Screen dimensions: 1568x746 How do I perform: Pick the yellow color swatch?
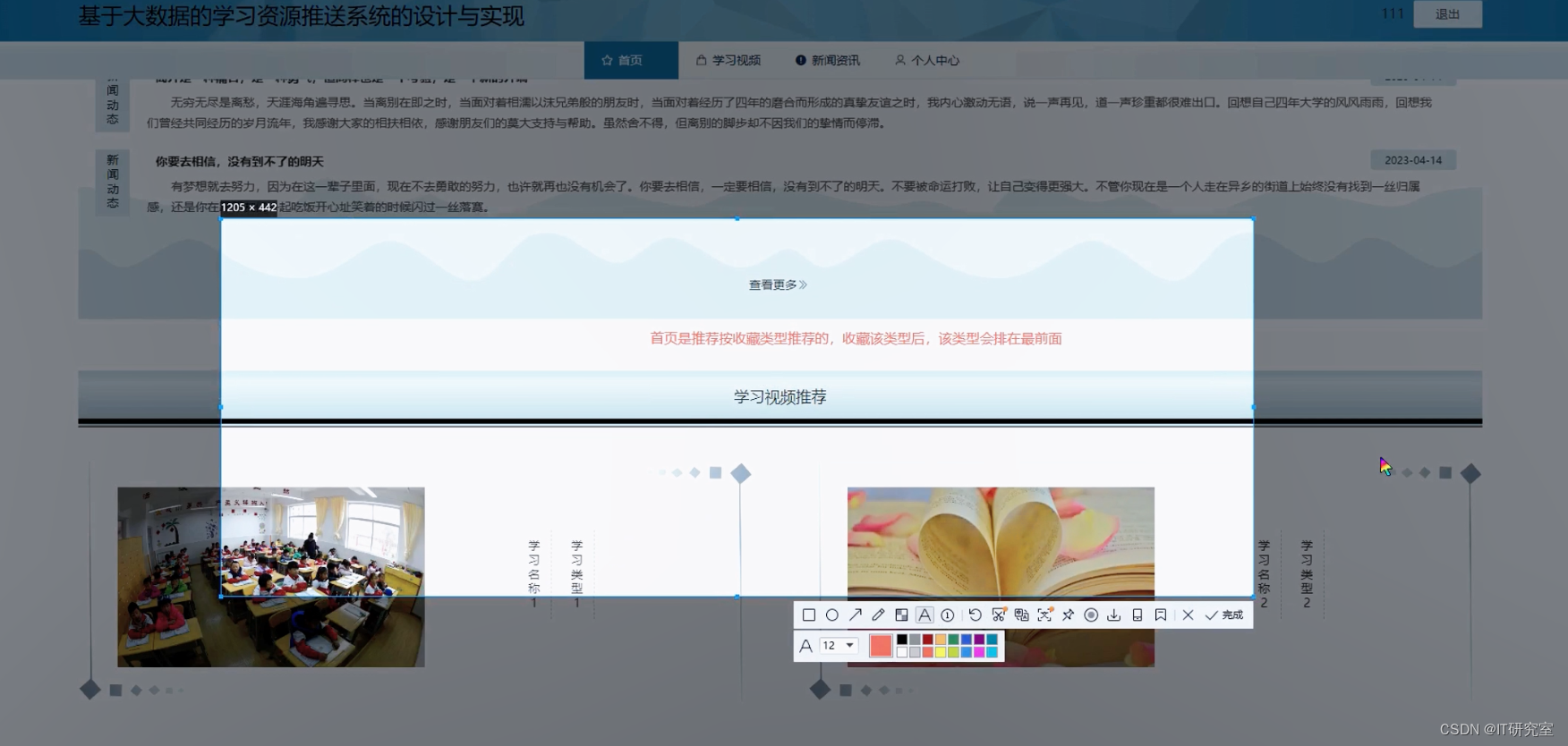[941, 652]
